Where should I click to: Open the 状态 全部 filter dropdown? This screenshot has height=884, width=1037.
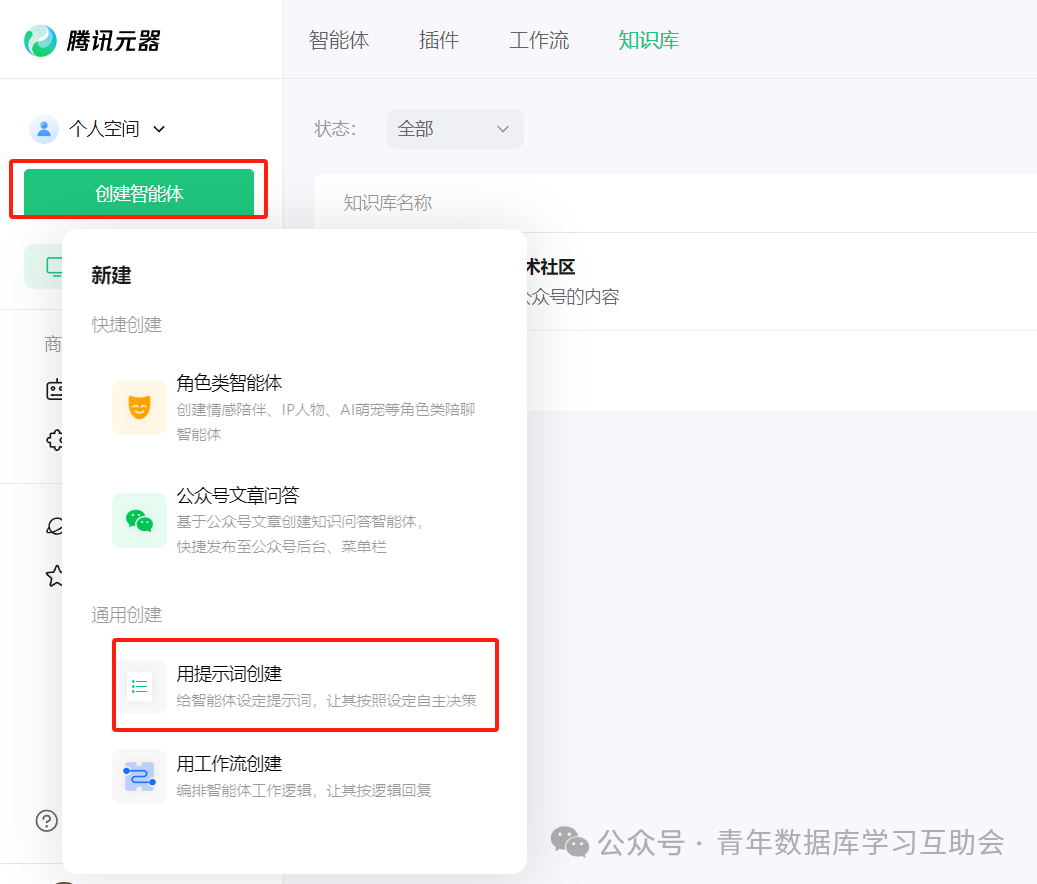(x=455, y=129)
